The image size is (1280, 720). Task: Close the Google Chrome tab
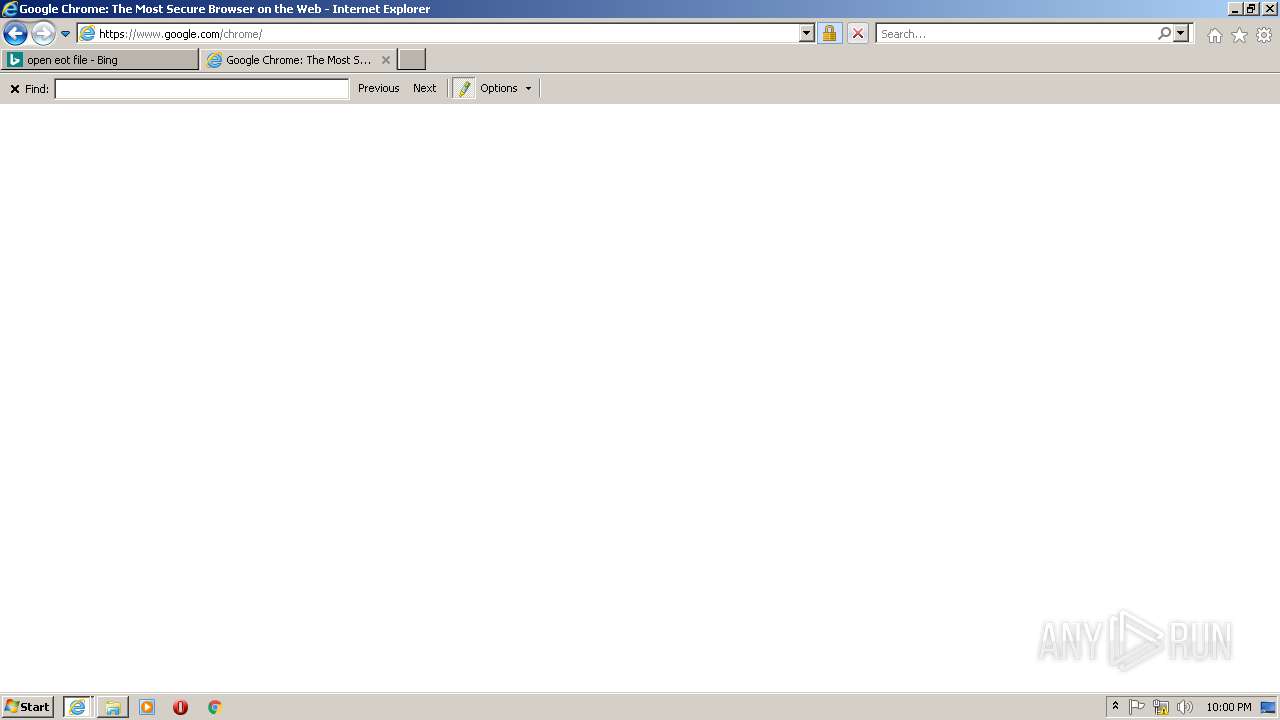tap(386, 60)
